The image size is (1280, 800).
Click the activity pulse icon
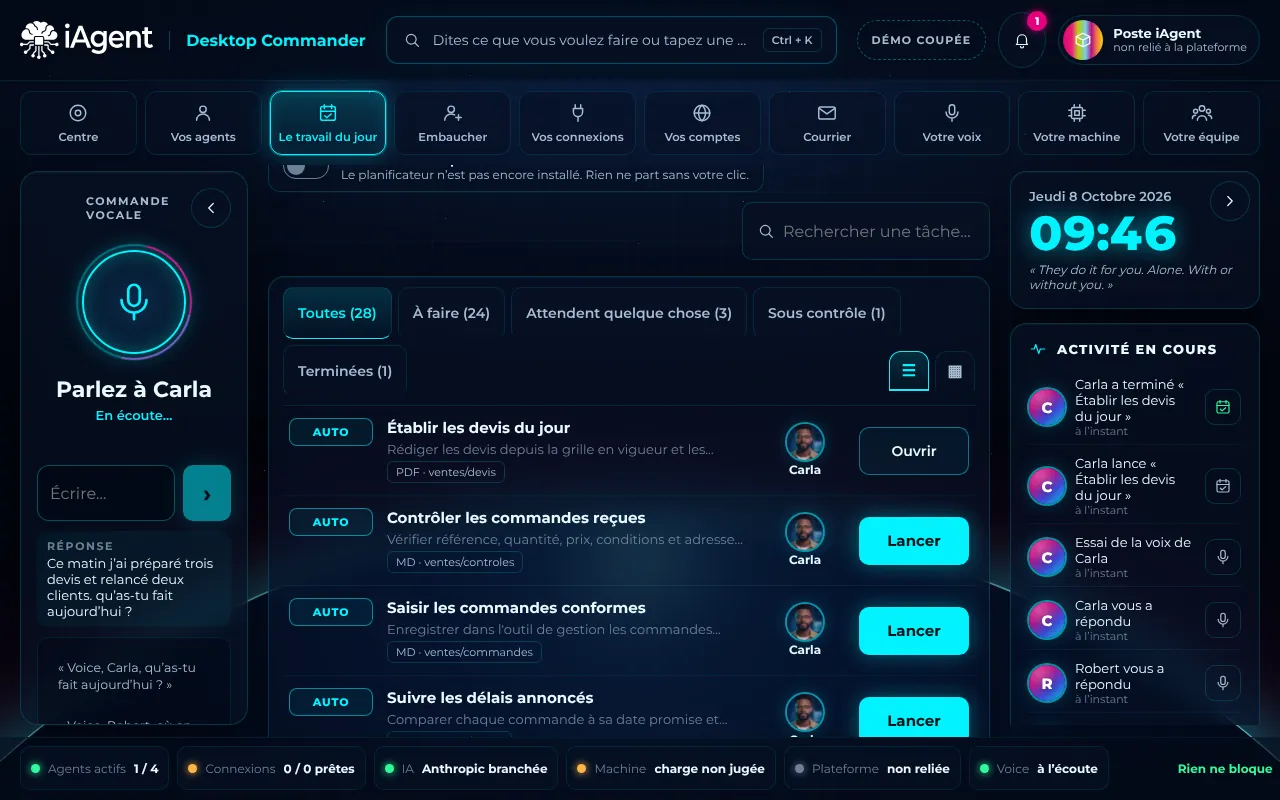tap(1038, 349)
